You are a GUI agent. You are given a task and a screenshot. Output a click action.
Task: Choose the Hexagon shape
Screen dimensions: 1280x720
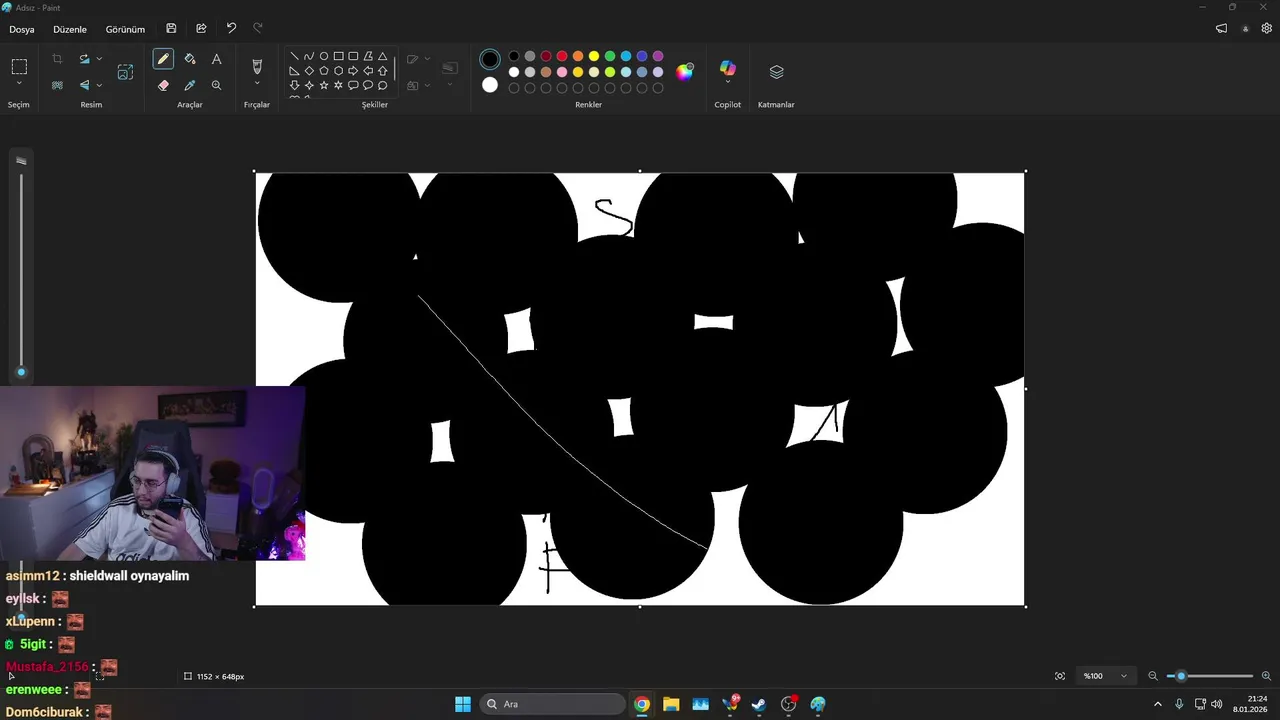click(x=338, y=71)
